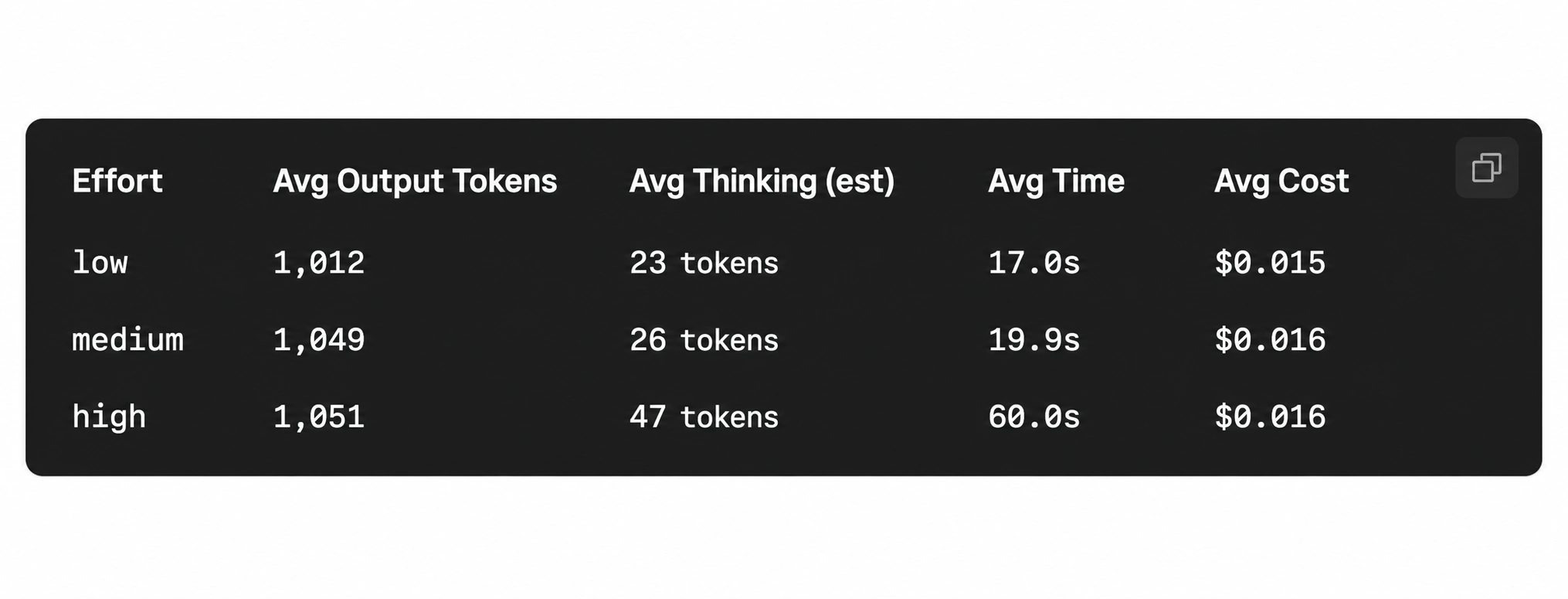Select the 19.9s average time value
The image size is (1568, 599).
1033,340
